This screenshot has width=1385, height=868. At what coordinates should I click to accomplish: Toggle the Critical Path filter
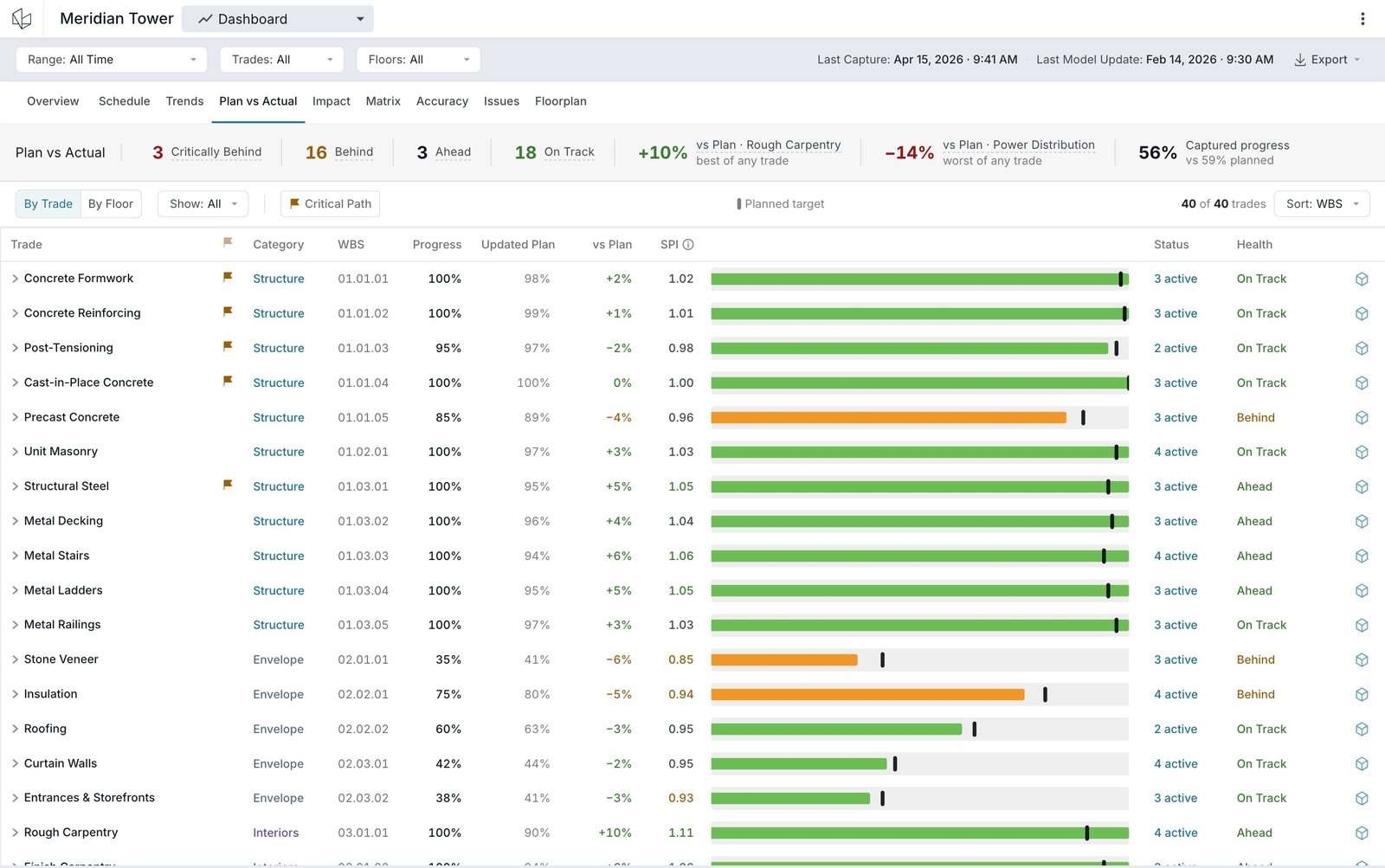330,204
